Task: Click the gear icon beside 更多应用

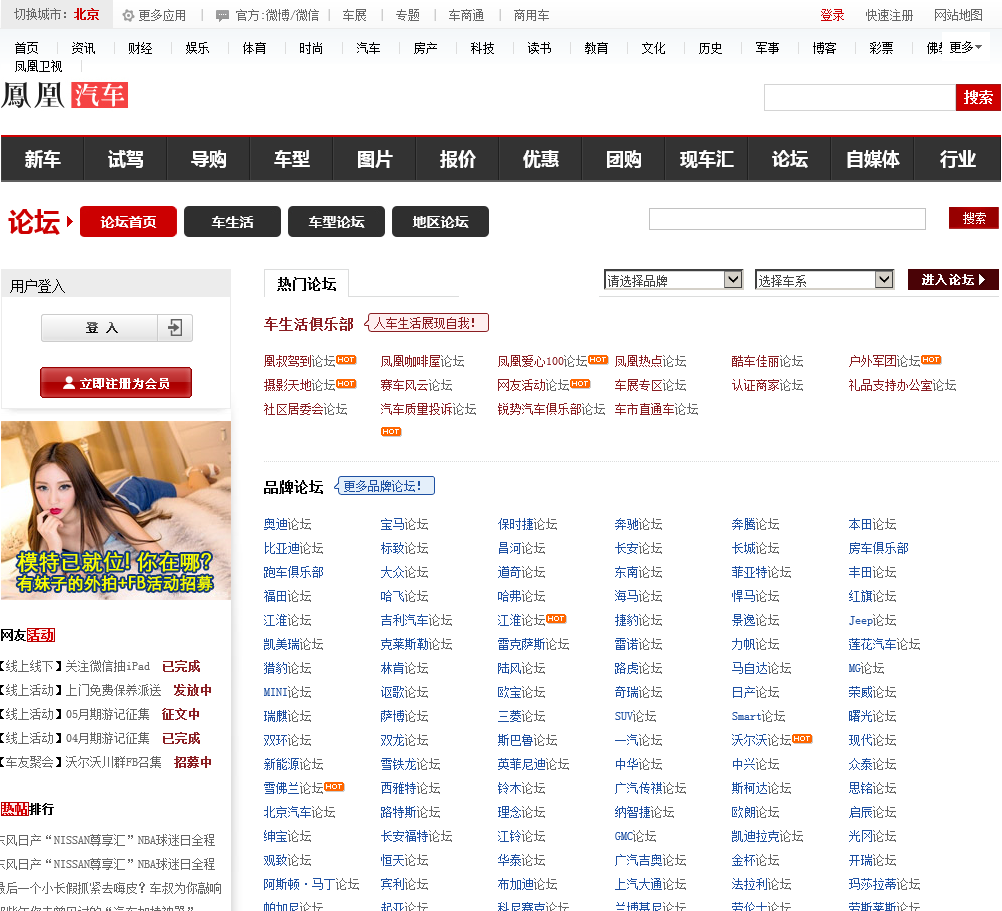Action: 128,16
